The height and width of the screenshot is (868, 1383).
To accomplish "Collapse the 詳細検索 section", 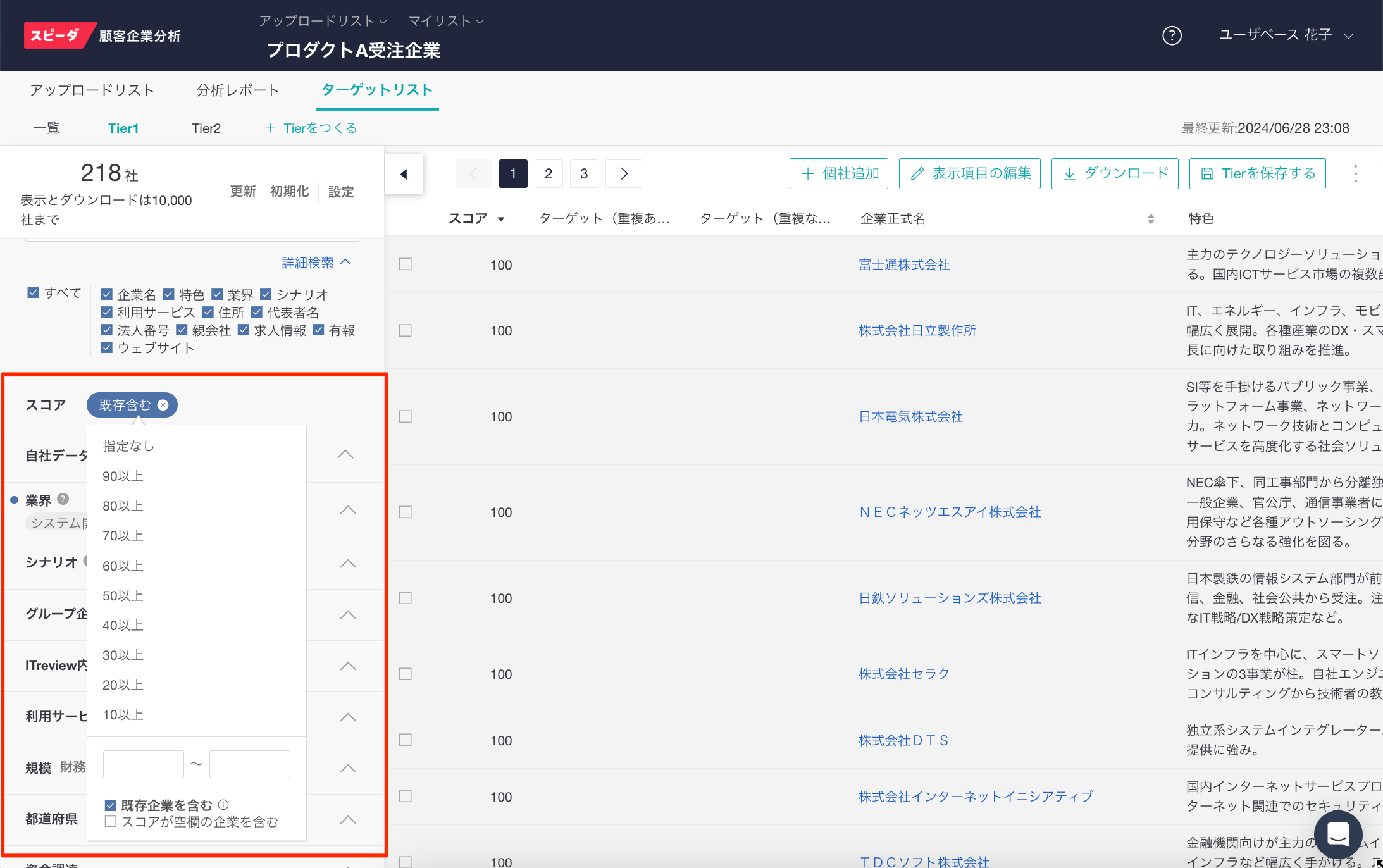I will point(316,263).
